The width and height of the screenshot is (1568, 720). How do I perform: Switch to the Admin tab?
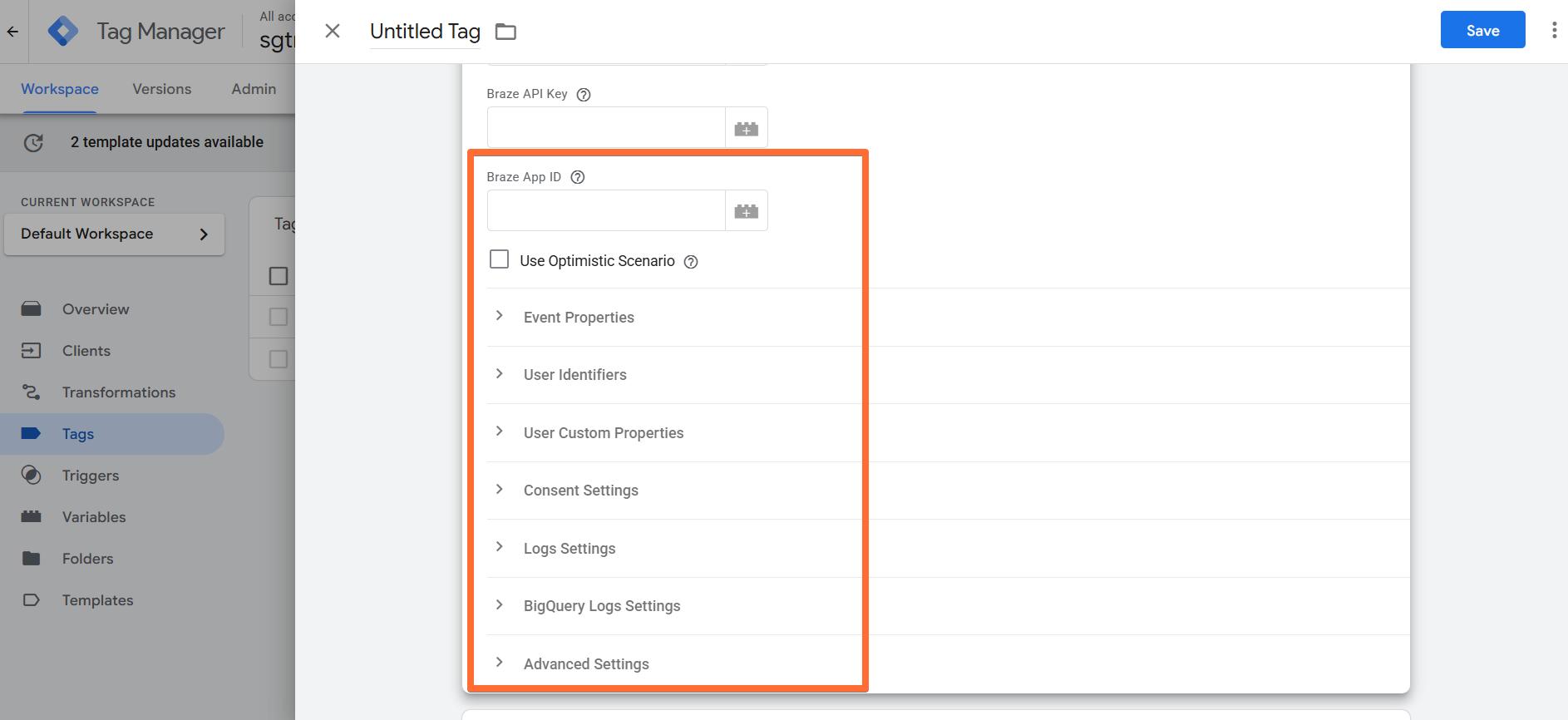pyautogui.click(x=254, y=89)
